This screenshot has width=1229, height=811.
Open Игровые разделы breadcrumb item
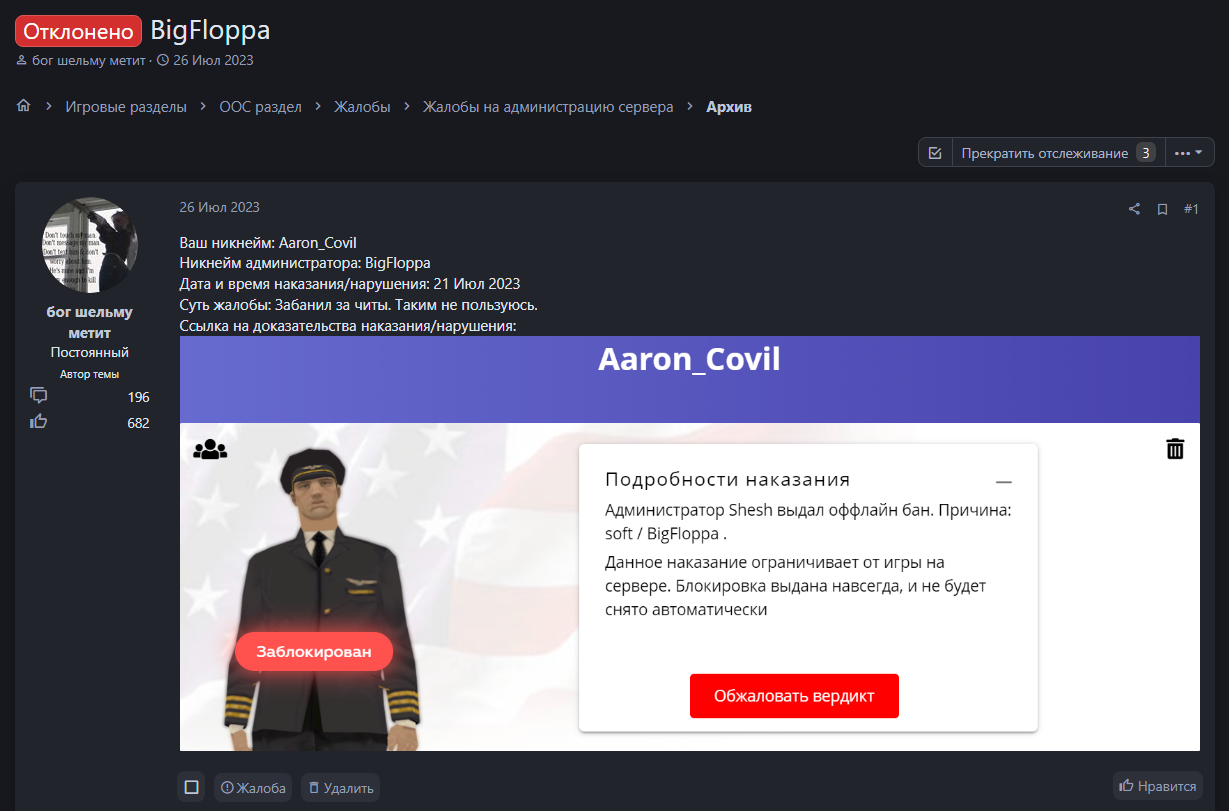(126, 106)
